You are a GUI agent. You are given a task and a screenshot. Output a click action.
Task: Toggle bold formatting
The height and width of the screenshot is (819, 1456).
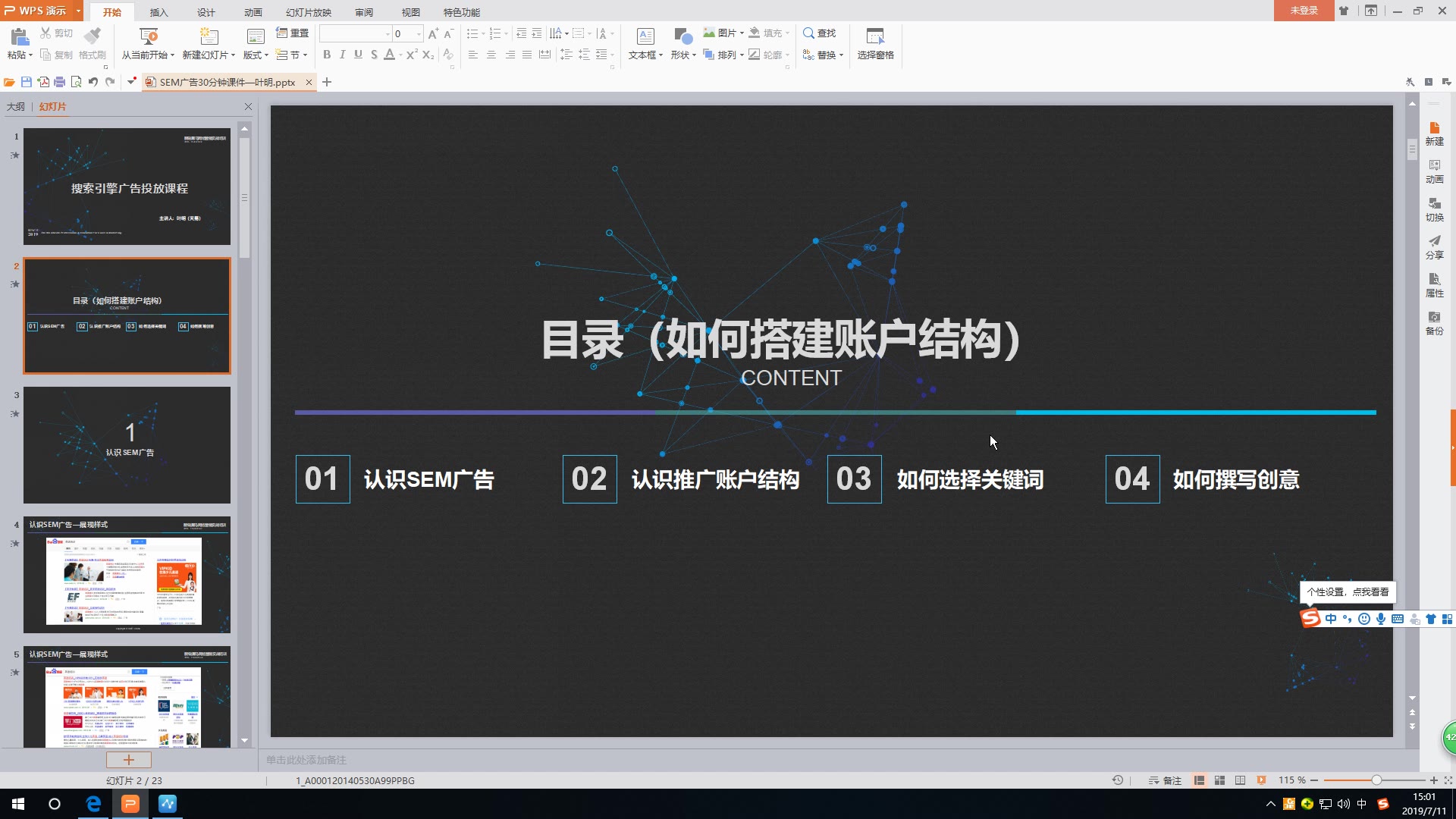point(327,55)
